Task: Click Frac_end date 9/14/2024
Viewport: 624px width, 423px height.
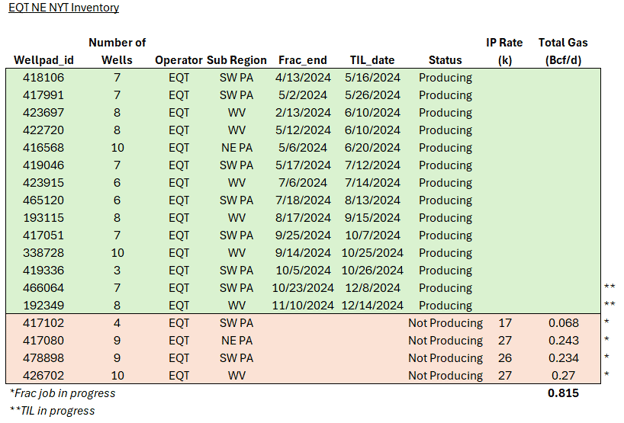Action: (303, 253)
